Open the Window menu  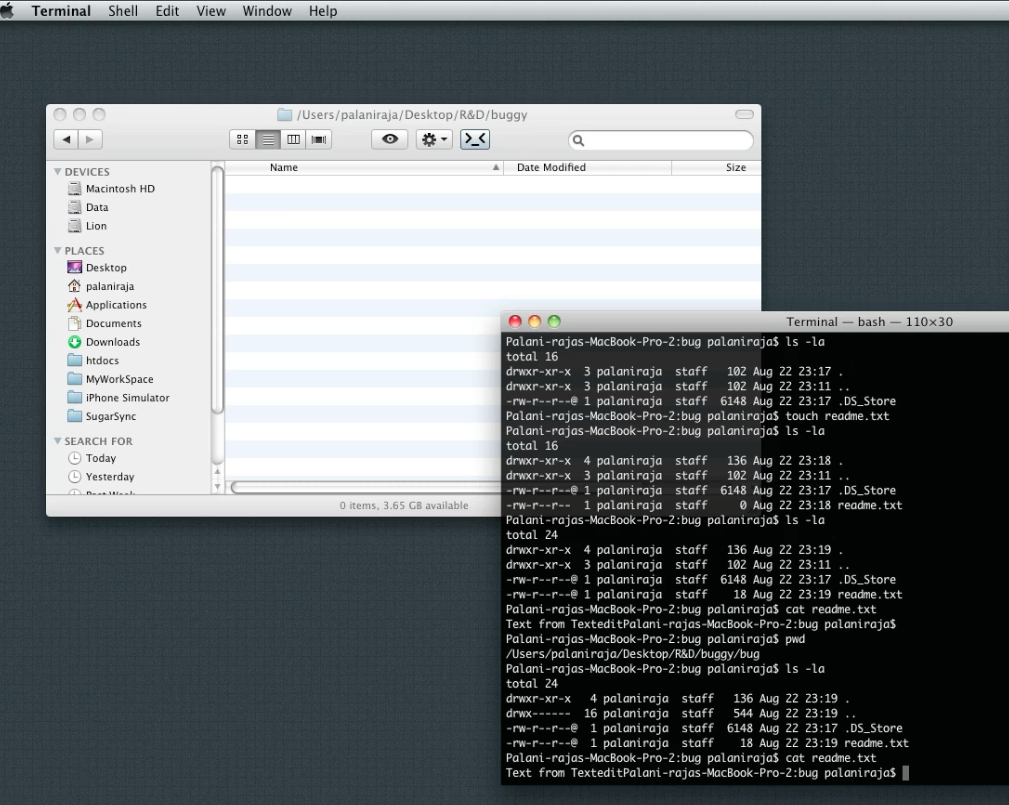click(x=267, y=11)
